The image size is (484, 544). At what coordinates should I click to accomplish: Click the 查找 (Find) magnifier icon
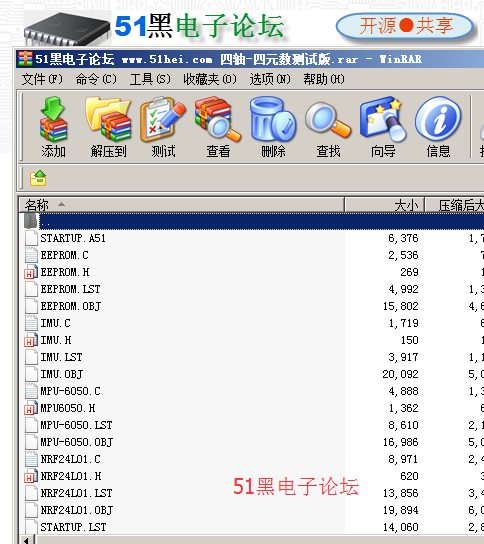click(328, 119)
